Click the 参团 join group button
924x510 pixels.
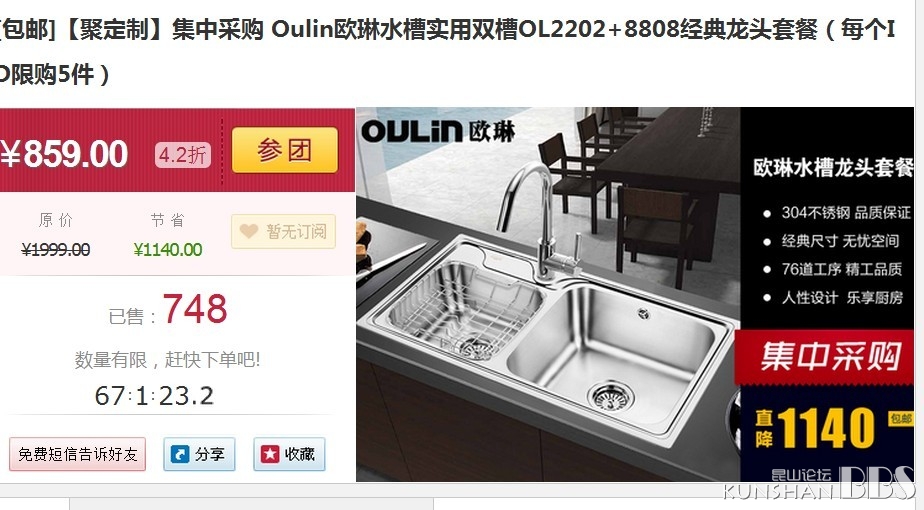[x=285, y=150]
